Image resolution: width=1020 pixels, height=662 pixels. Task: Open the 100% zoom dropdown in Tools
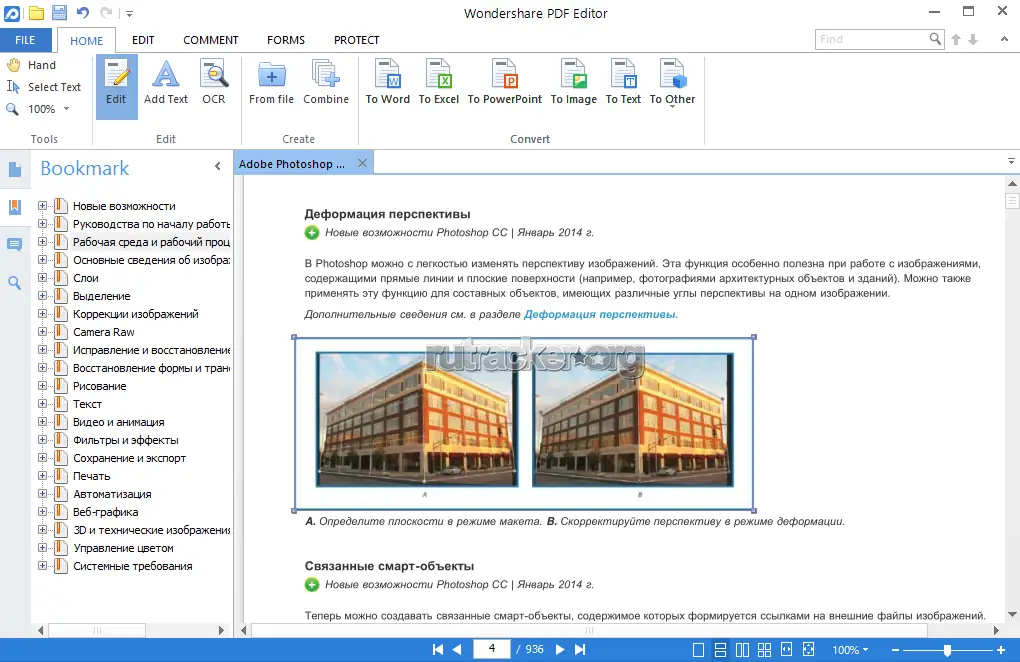(x=66, y=109)
